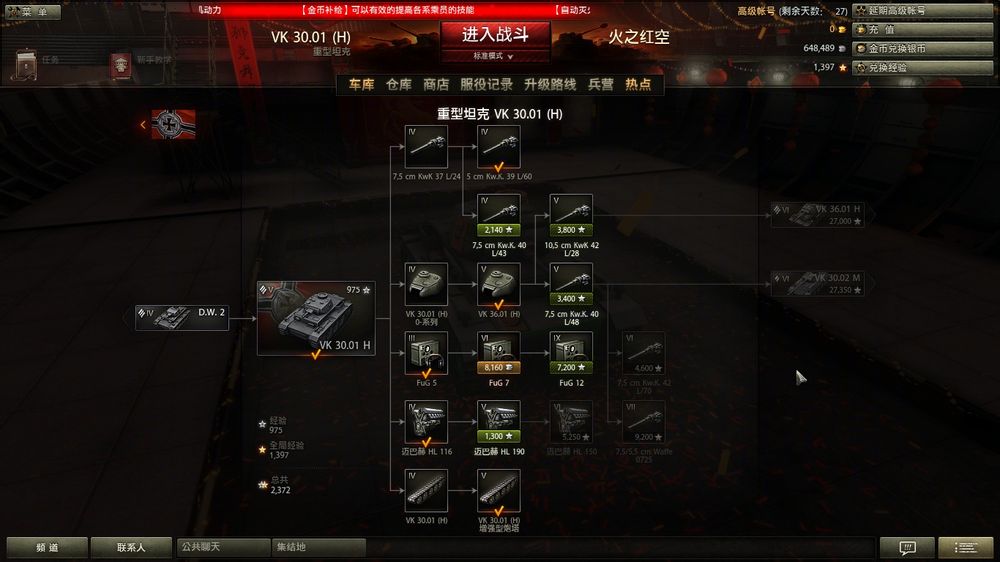
Task: Open the VK 36.01 H next vehicle node
Action: [x=818, y=215]
